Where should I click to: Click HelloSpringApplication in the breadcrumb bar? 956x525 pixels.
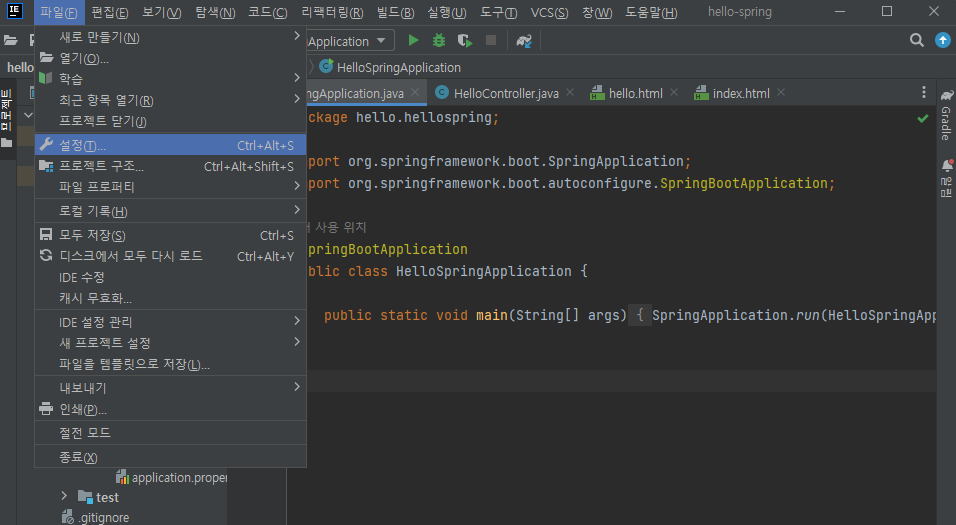(x=390, y=67)
